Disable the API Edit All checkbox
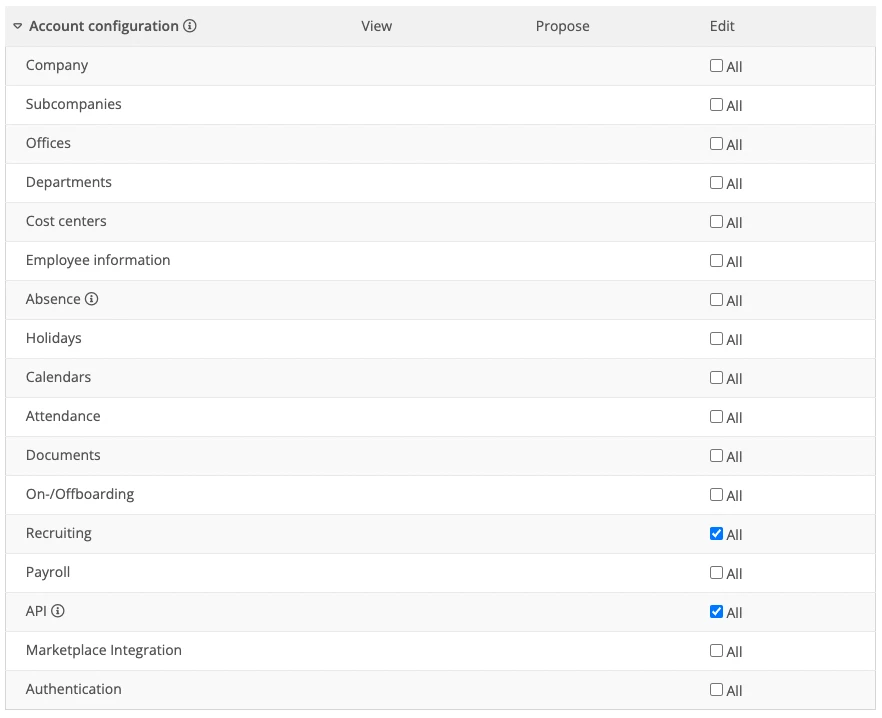This screenshot has width=882, height=718. [x=716, y=612]
